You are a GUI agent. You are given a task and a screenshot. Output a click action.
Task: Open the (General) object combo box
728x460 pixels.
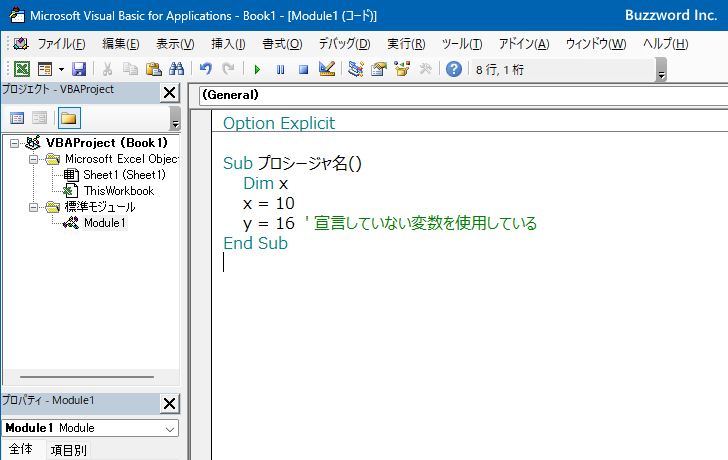pos(463,95)
